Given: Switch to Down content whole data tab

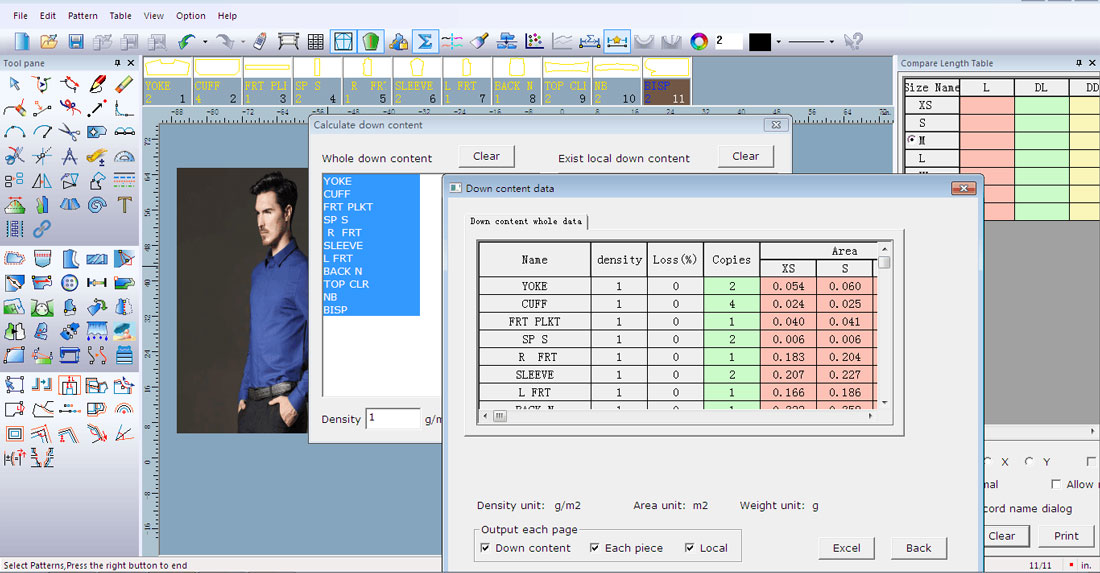Looking at the screenshot, I should click(526, 221).
